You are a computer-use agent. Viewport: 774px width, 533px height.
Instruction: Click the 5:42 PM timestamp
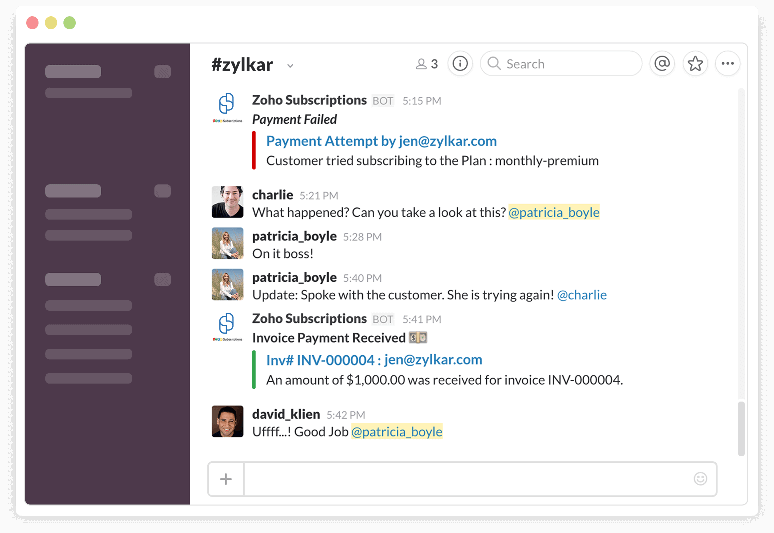tap(346, 415)
